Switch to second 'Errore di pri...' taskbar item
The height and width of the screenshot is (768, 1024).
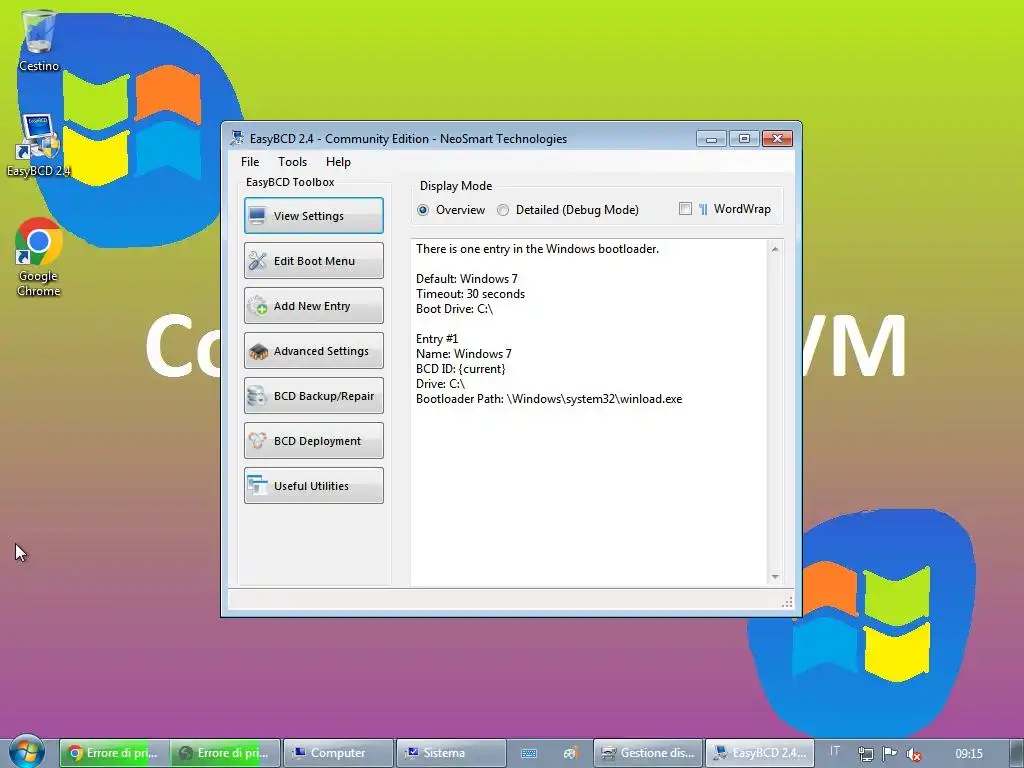coord(225,753)
